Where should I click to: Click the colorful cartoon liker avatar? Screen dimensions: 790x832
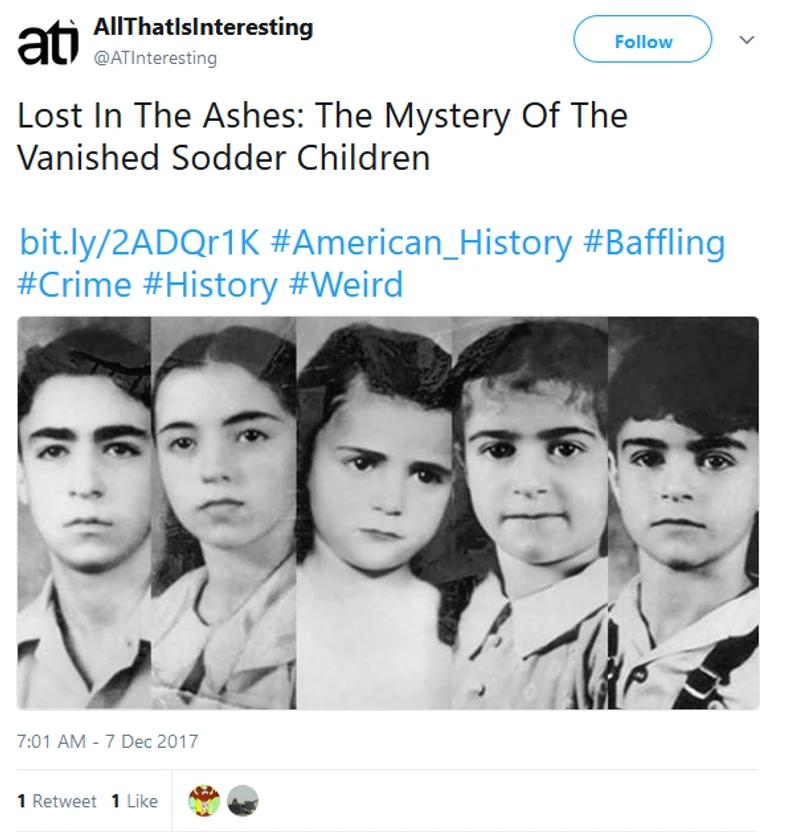(204, 800)
